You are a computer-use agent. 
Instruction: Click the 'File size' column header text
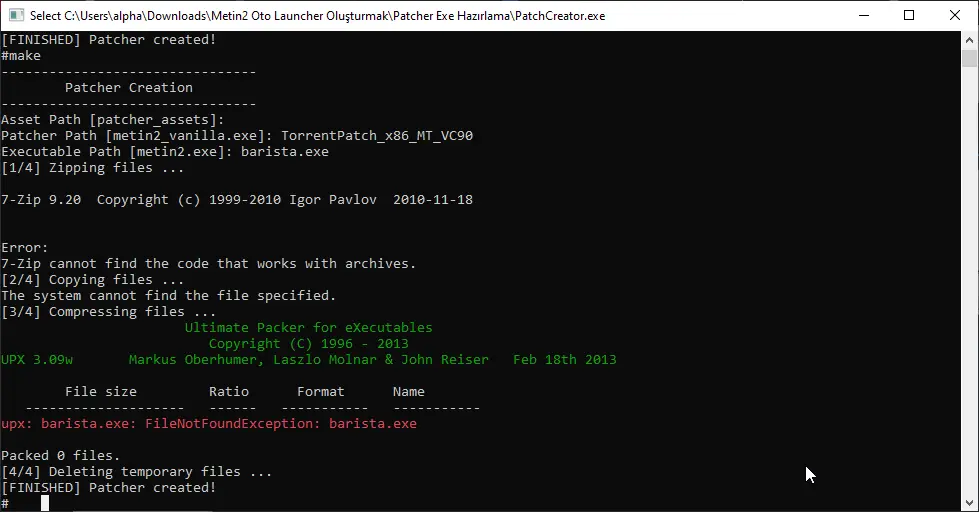pyautogui.click(x=101, y=392)
